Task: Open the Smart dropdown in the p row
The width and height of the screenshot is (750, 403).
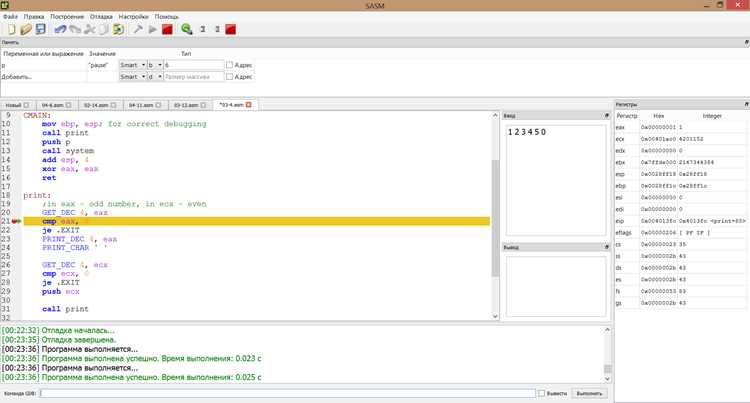Action: (x=132, y=65)
